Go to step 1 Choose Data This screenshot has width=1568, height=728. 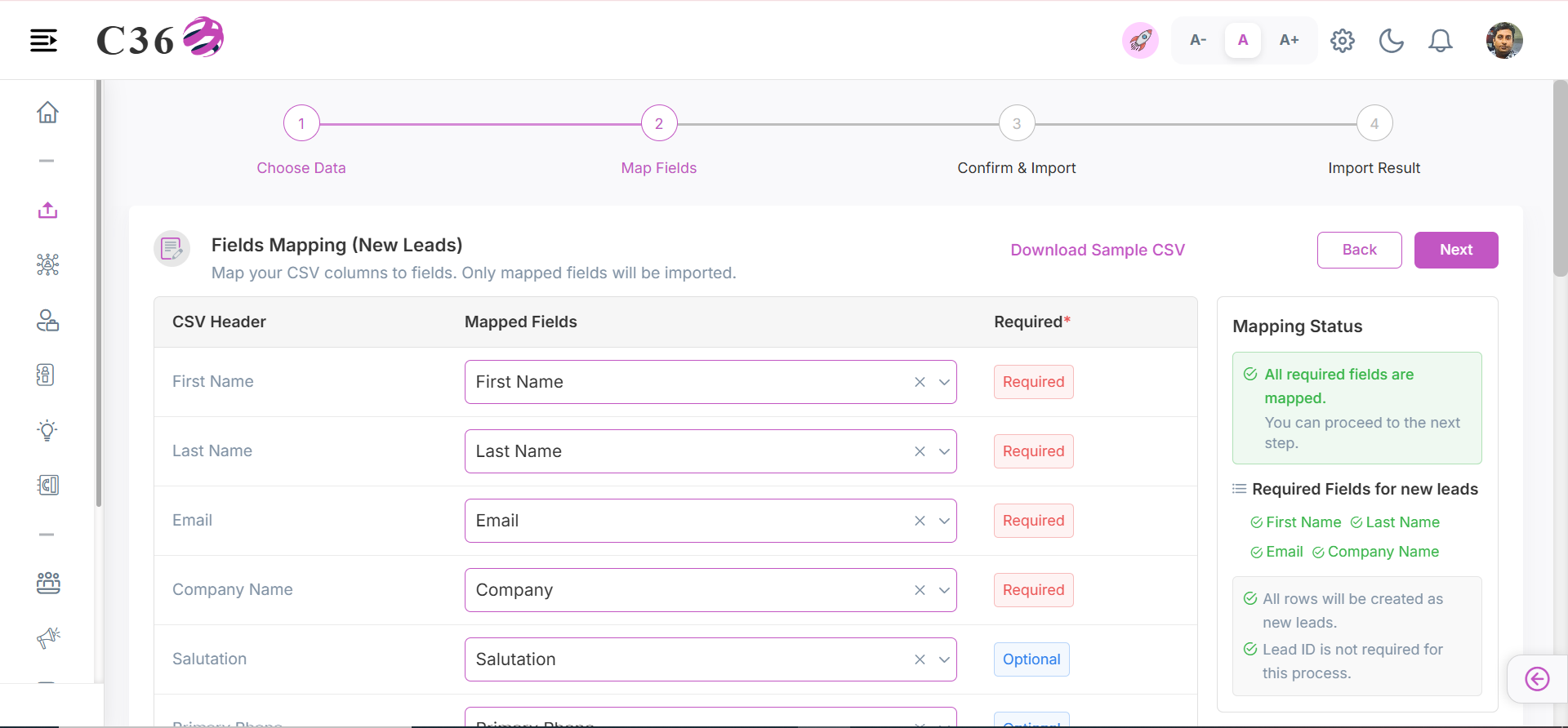tap(301, 124)
